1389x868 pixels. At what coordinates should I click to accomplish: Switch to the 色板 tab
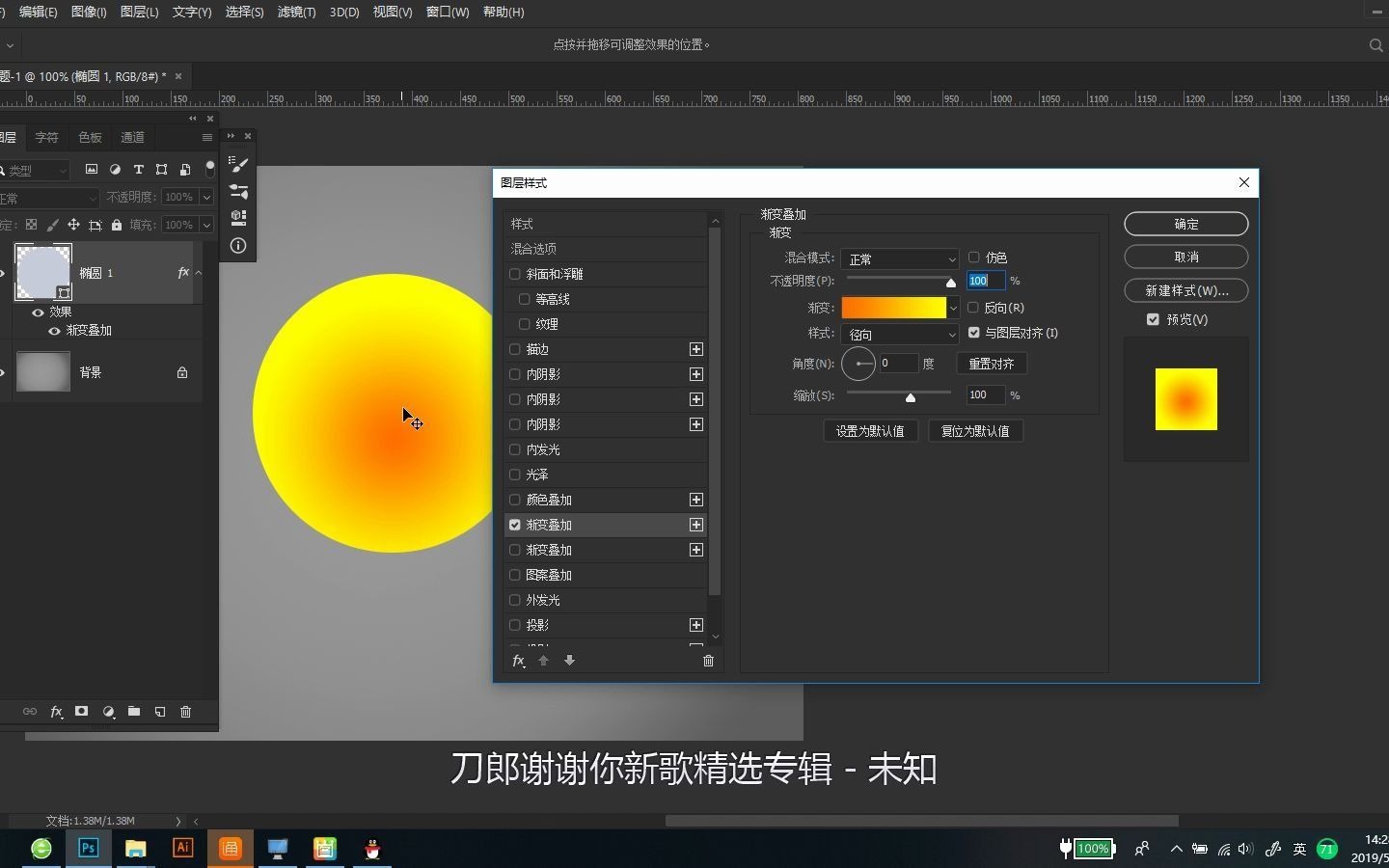point(90,138)
